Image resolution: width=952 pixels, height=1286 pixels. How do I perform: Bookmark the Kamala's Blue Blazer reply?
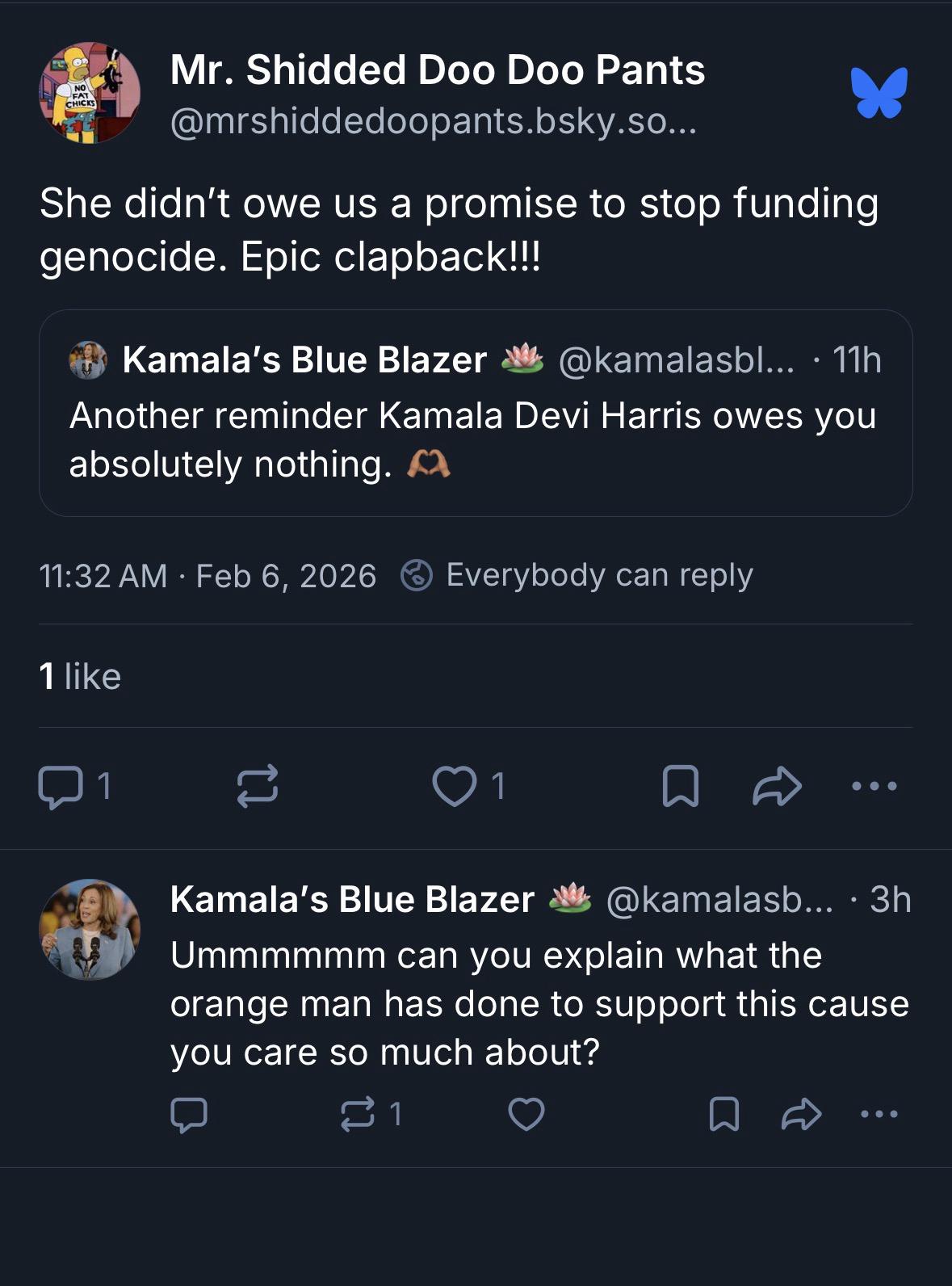click(x=723, y=1115)
